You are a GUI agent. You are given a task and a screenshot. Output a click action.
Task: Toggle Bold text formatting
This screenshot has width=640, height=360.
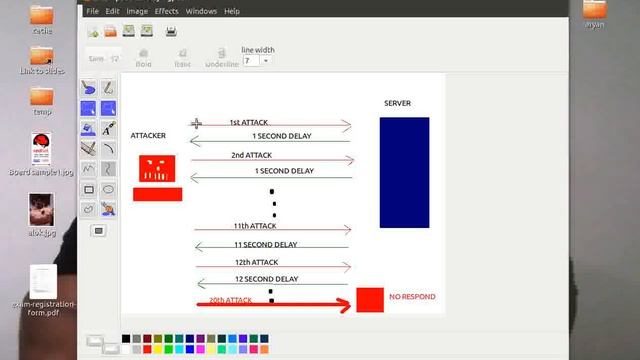click(143, 58)
